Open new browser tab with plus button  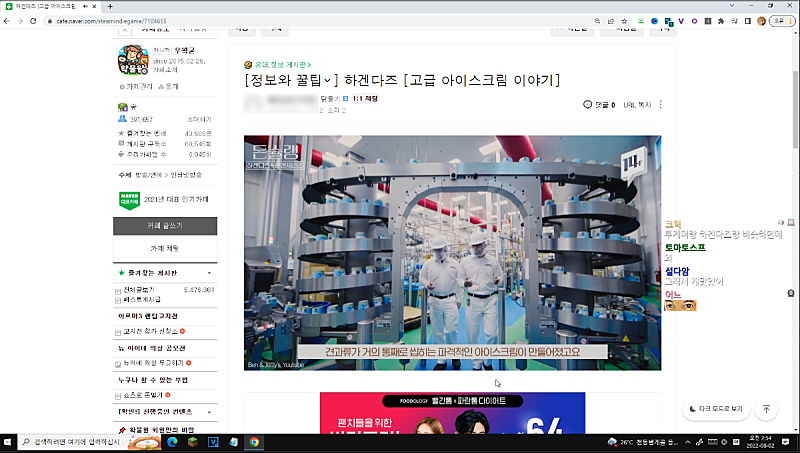pyautogui.click(x=110, y=6)
